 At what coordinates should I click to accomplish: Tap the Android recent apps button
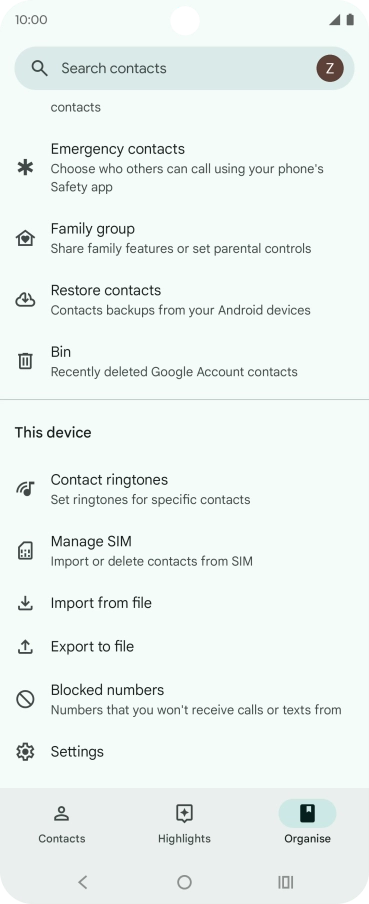[285, 882]
